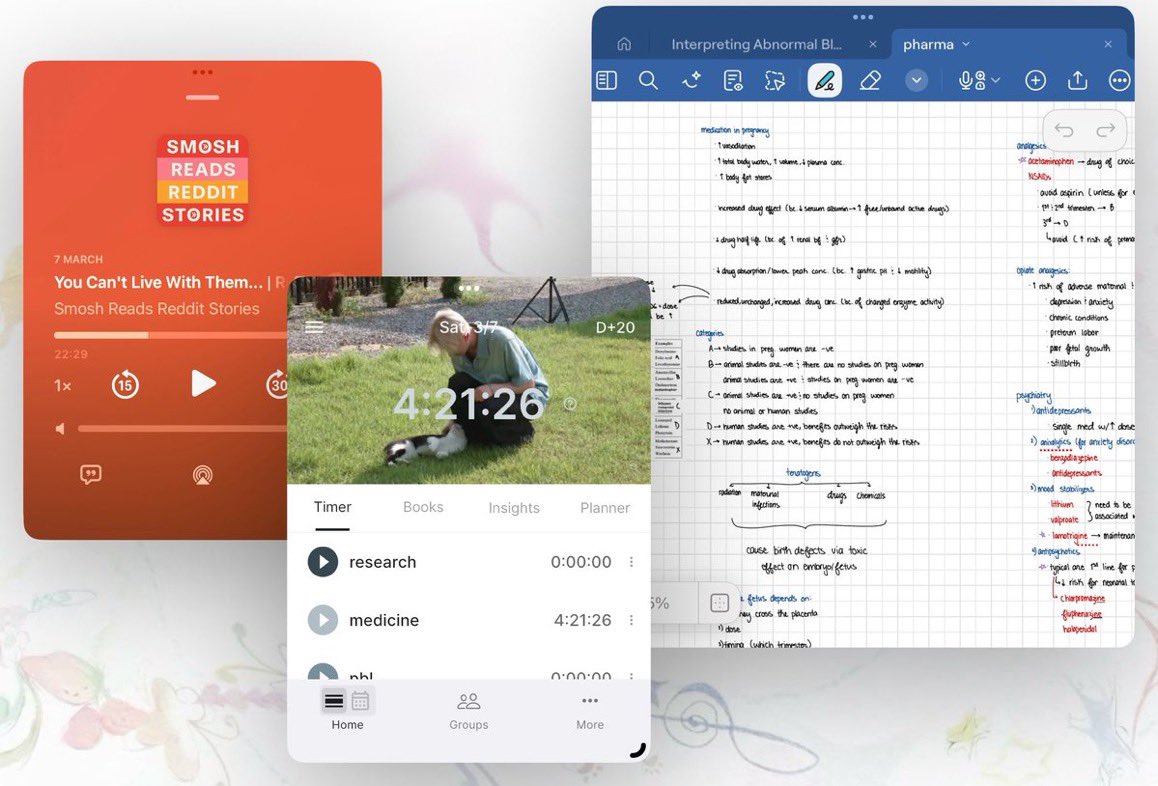Close the pharma tab

pos(1108,44)
